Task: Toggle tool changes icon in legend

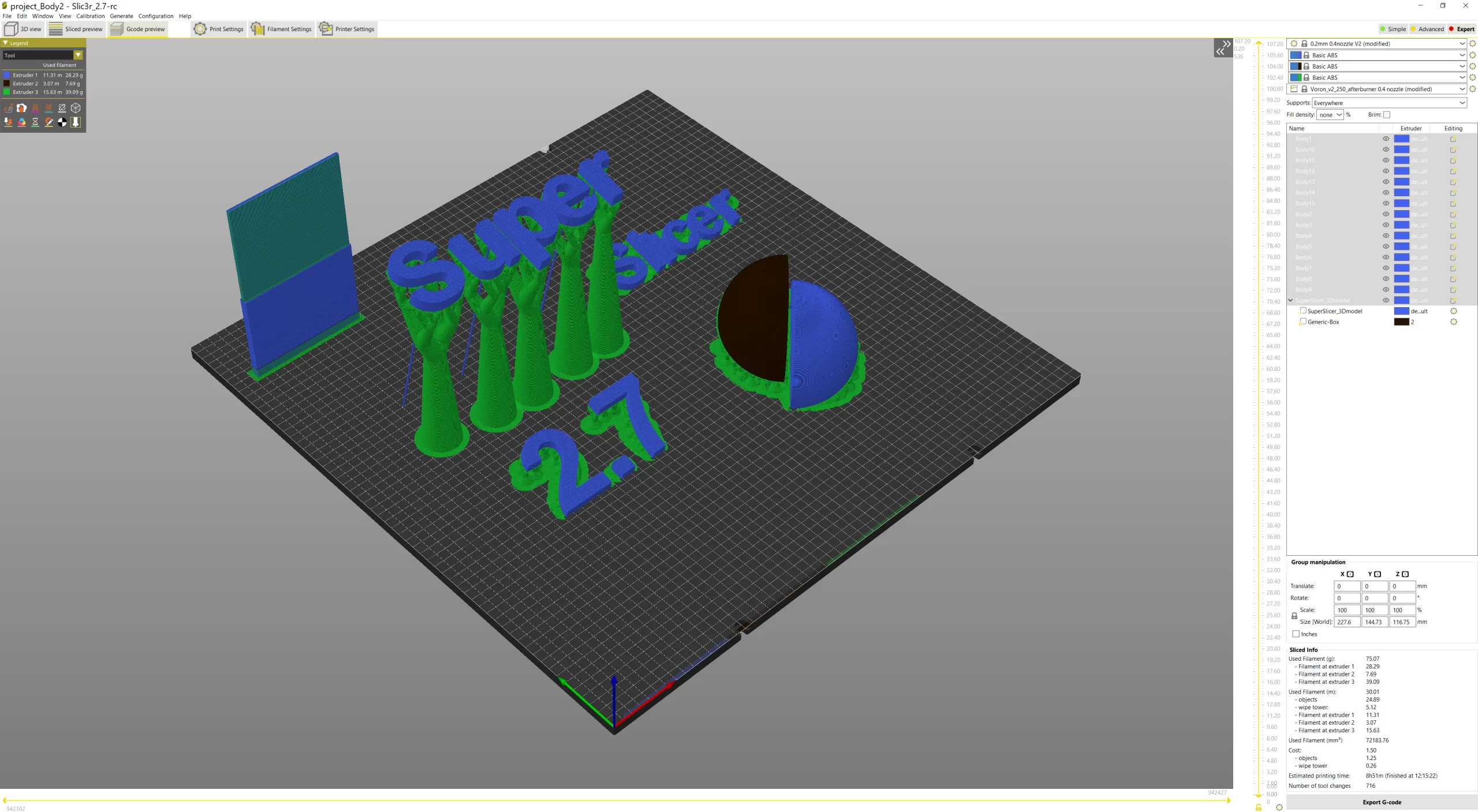Action: click(8, 122)
